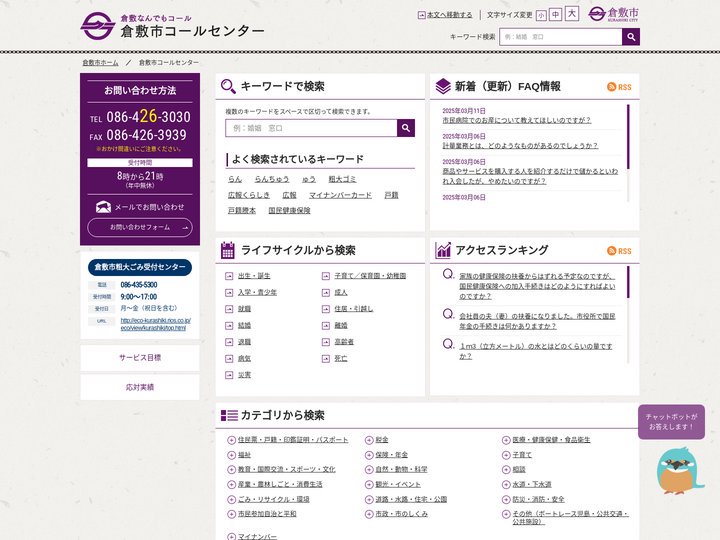
Task: Open category 住民票・戸籍・印鑑証明・パスポート
Action: [x=292, y=440]
